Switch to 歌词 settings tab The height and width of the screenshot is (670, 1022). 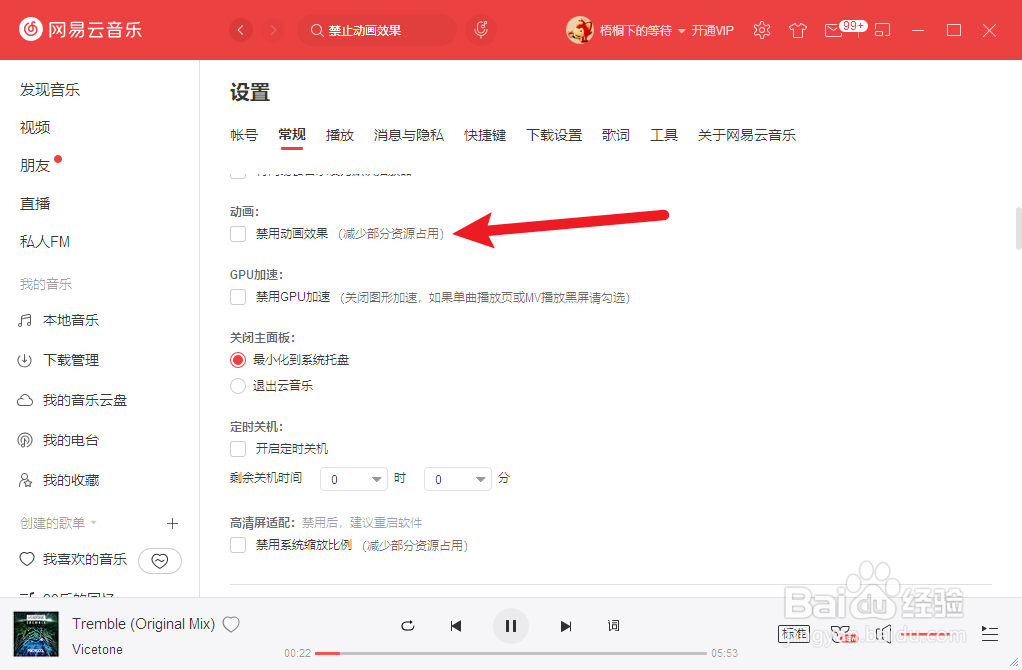point(616,135)
